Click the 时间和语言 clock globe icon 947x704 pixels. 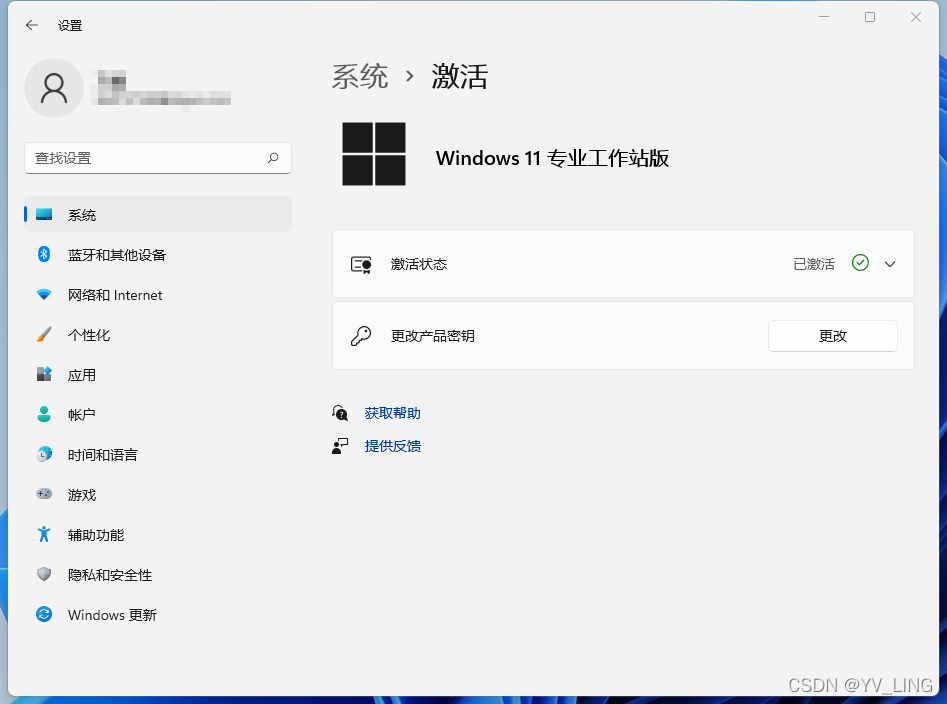pyautogui.click(x=44, y=454)
